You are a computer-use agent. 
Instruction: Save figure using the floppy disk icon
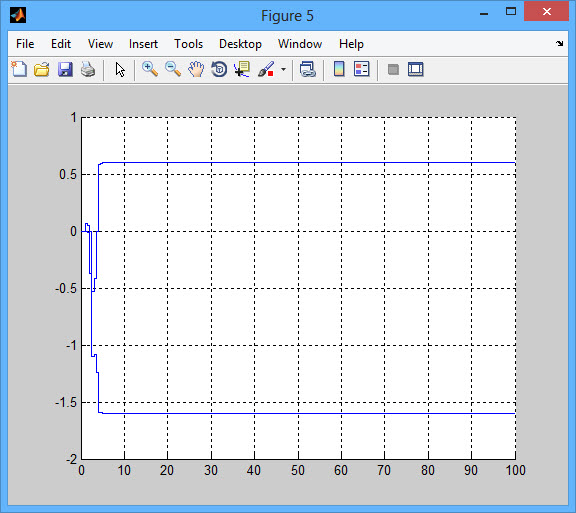pyautogui.click(x=65, y=69)
